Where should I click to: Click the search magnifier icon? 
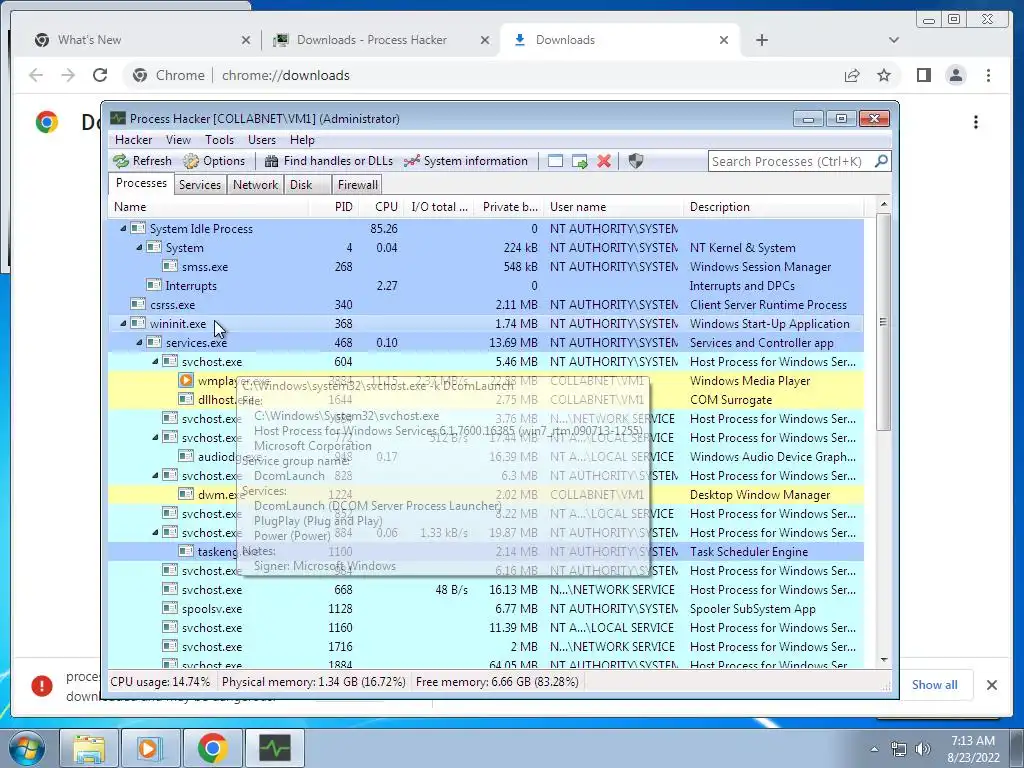tap(881, 161)
